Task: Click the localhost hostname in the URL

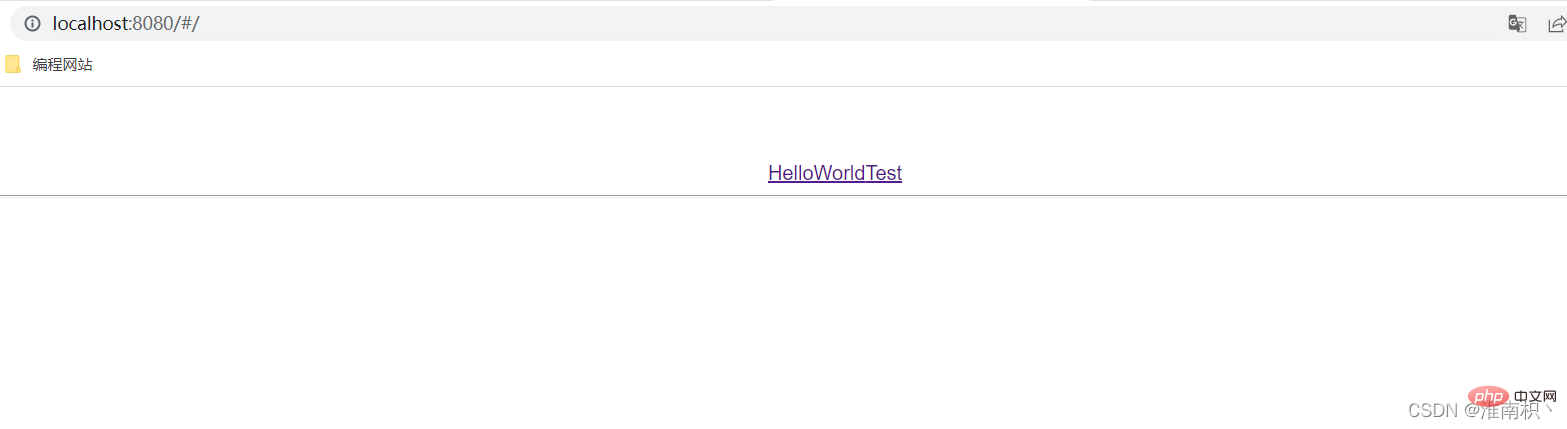Action: coord(89,23)
